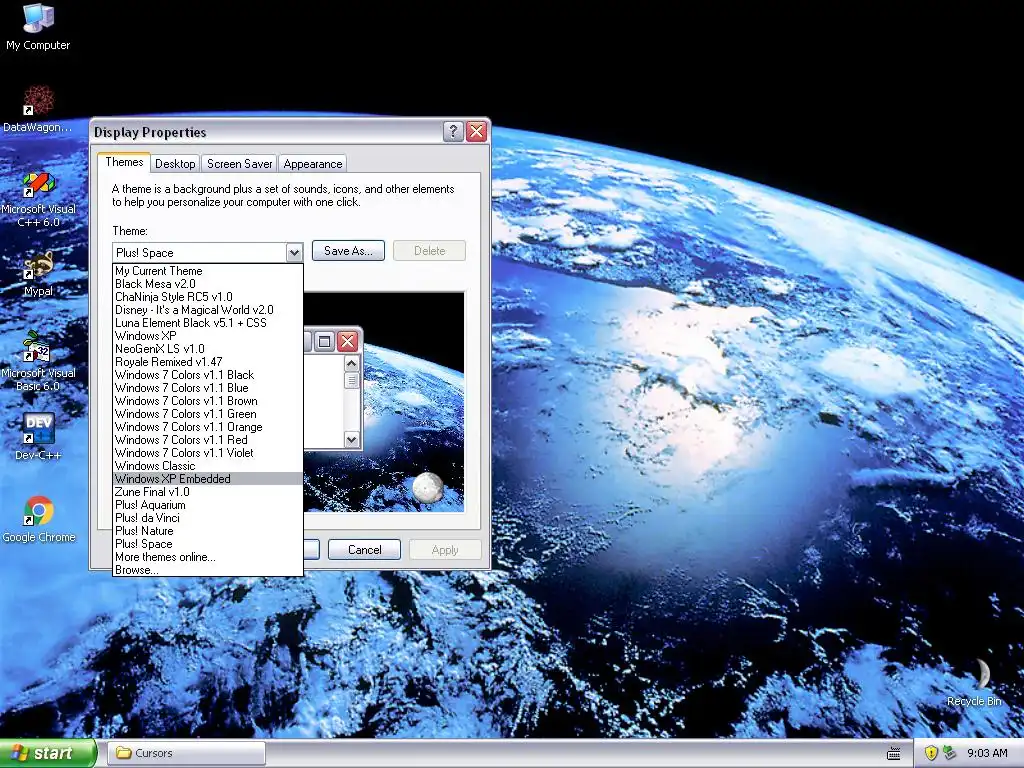This screenshot has height=768, width=1024.
Task: Open the Start menu
Action: (48, 753)
